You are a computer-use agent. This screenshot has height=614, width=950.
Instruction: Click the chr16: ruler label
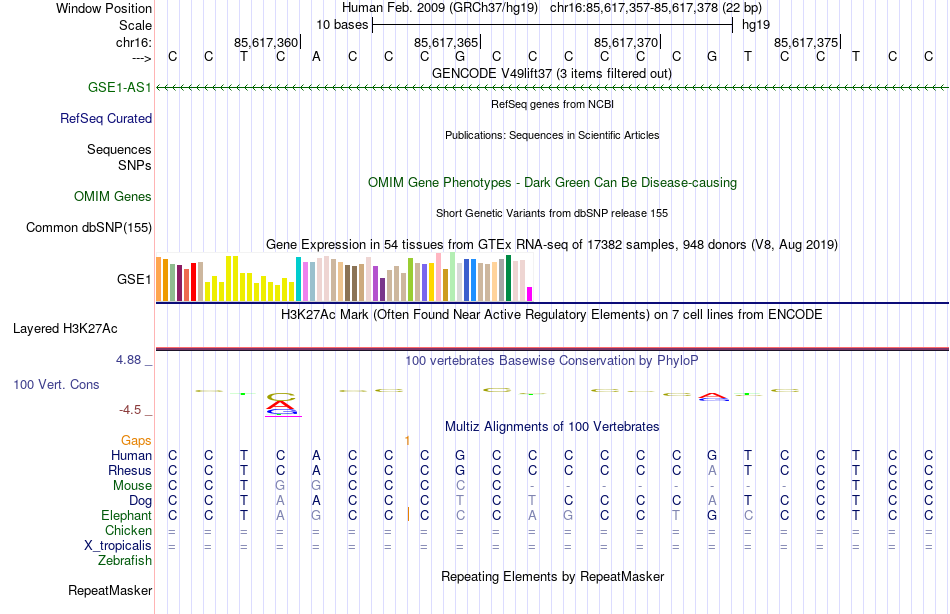[133, 42]
